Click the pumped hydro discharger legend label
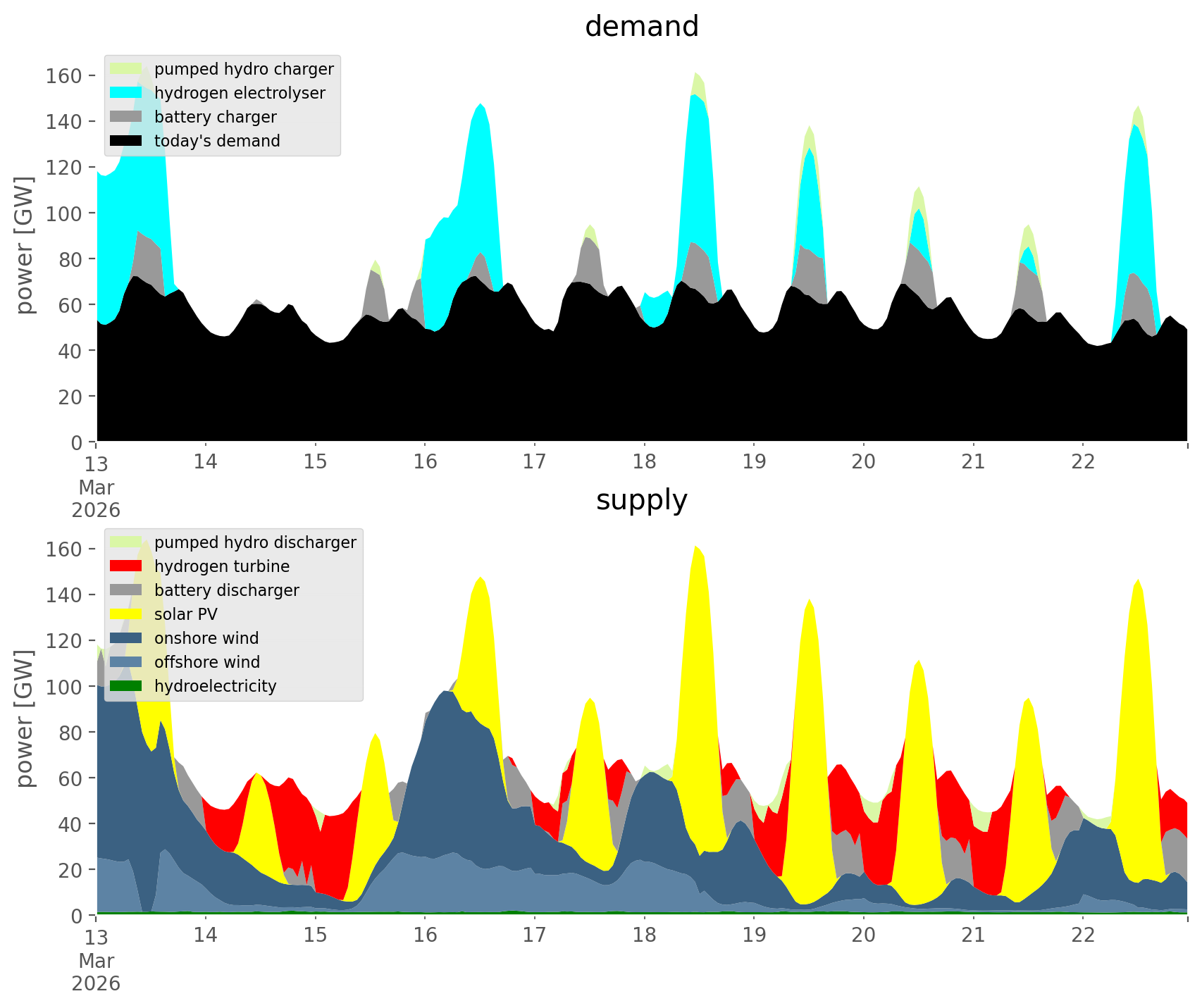Image resolution: width=1202 pixels, height=1008 pixels. tap(255, 542)
